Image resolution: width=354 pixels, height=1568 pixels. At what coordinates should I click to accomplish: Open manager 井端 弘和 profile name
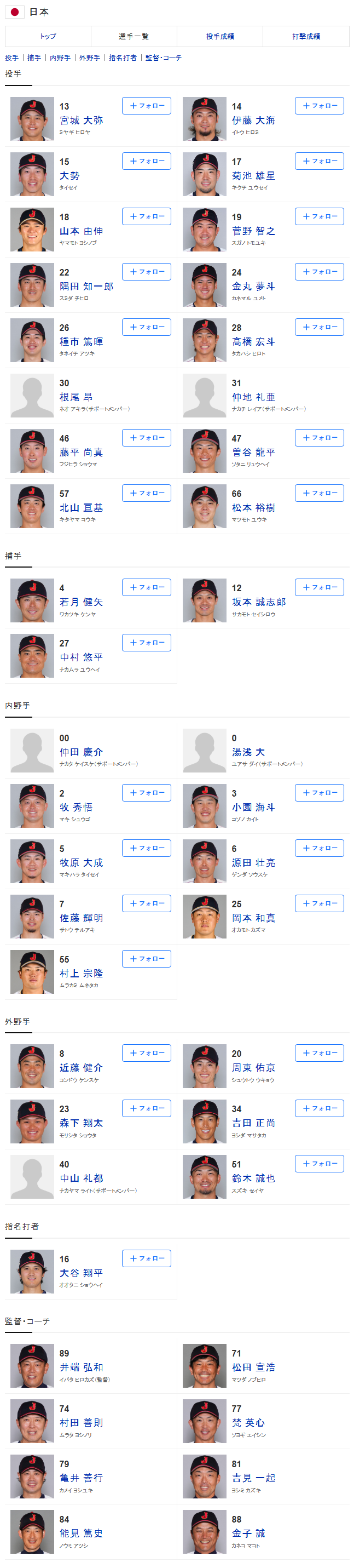tap(81, 1366)
